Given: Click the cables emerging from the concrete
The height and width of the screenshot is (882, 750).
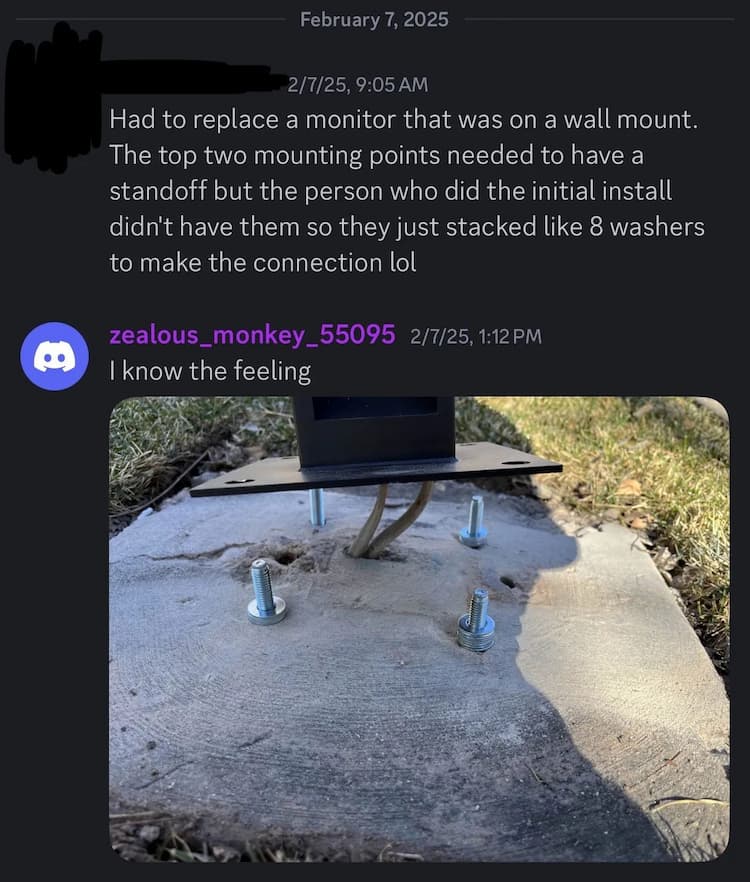Looking at the screenshot, I should [389, 521].
